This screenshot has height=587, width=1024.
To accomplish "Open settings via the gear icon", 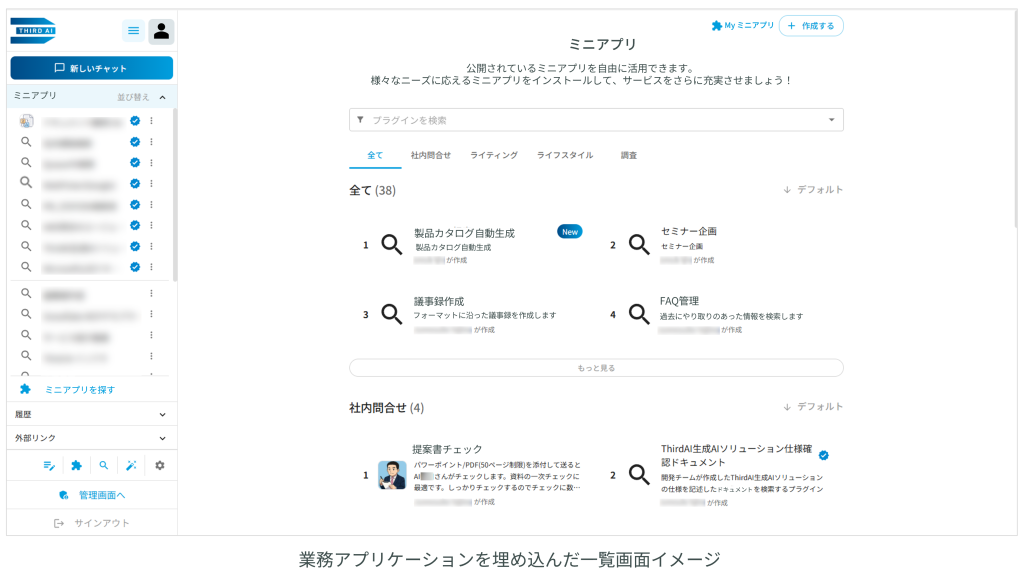I will tap(159, 465).
